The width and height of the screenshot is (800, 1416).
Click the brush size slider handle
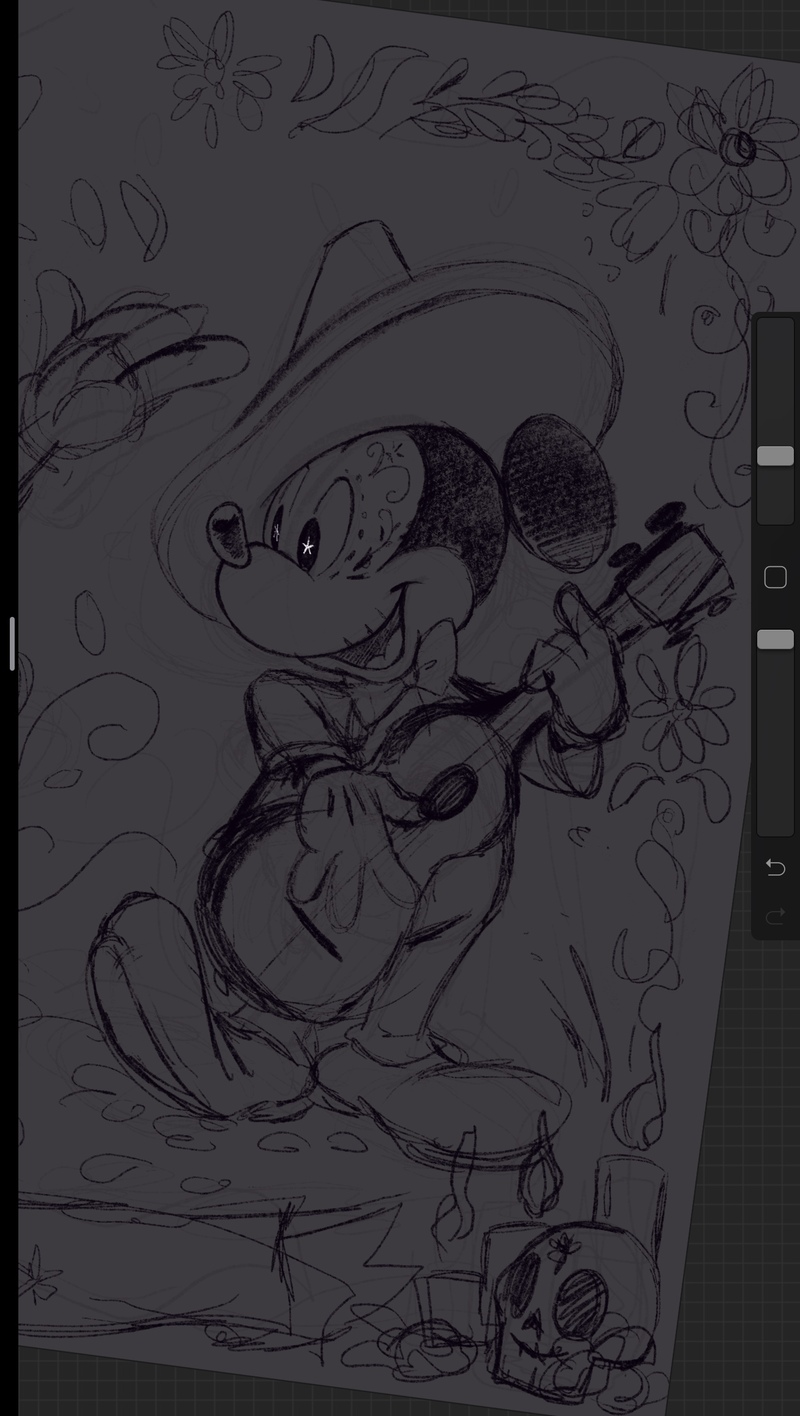pyautogui.click(x=775, y=456)
